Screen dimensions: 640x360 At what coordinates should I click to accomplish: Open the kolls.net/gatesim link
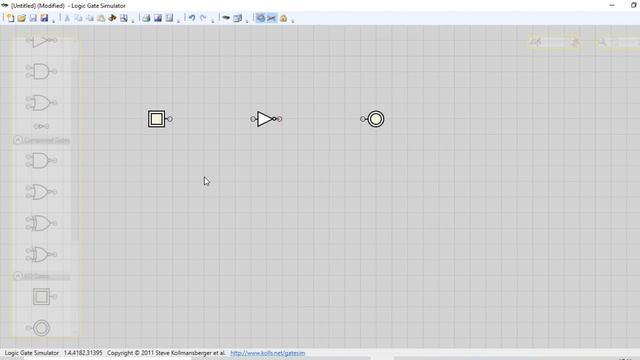click(x=267, y=353)
